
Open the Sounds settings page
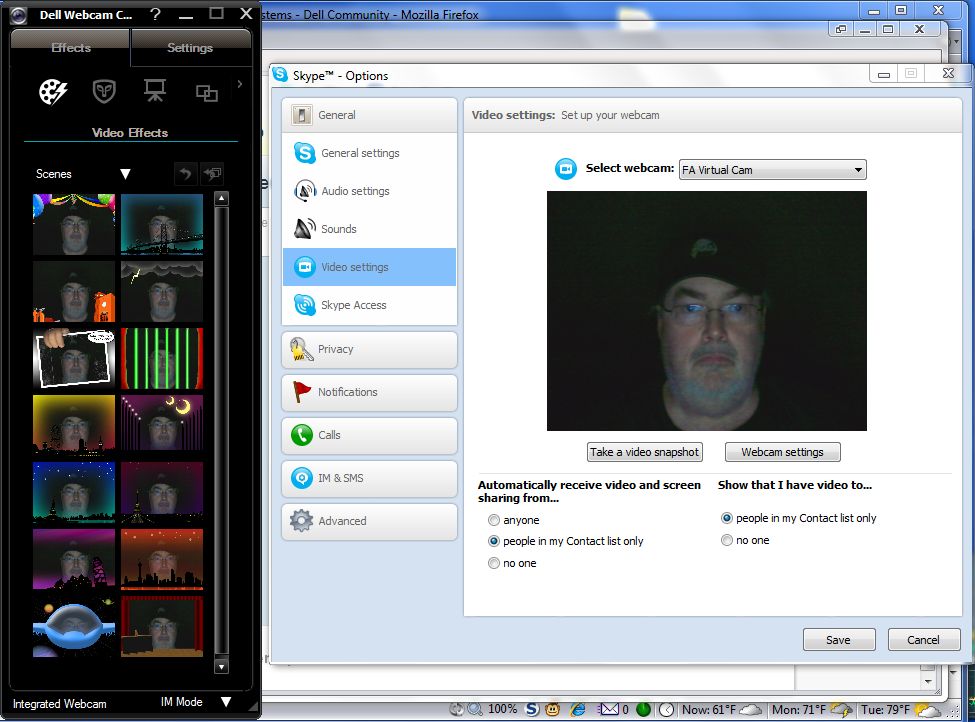(369, 229)
